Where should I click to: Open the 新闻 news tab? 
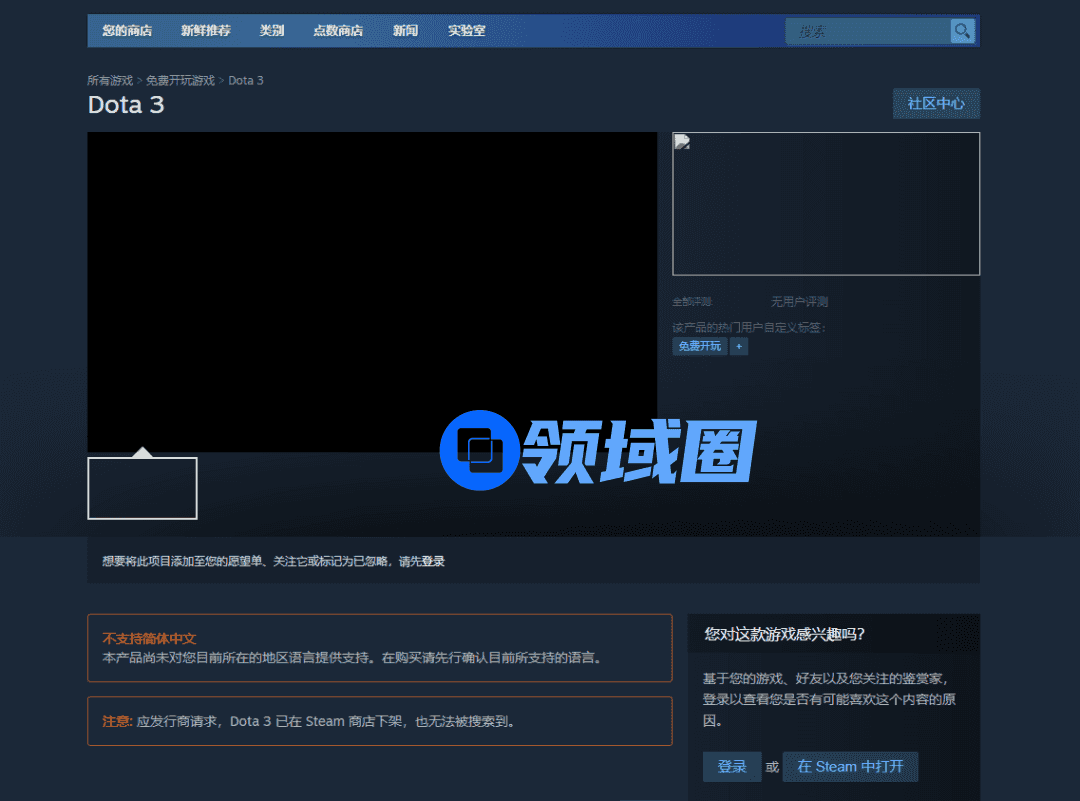point(405,31)
